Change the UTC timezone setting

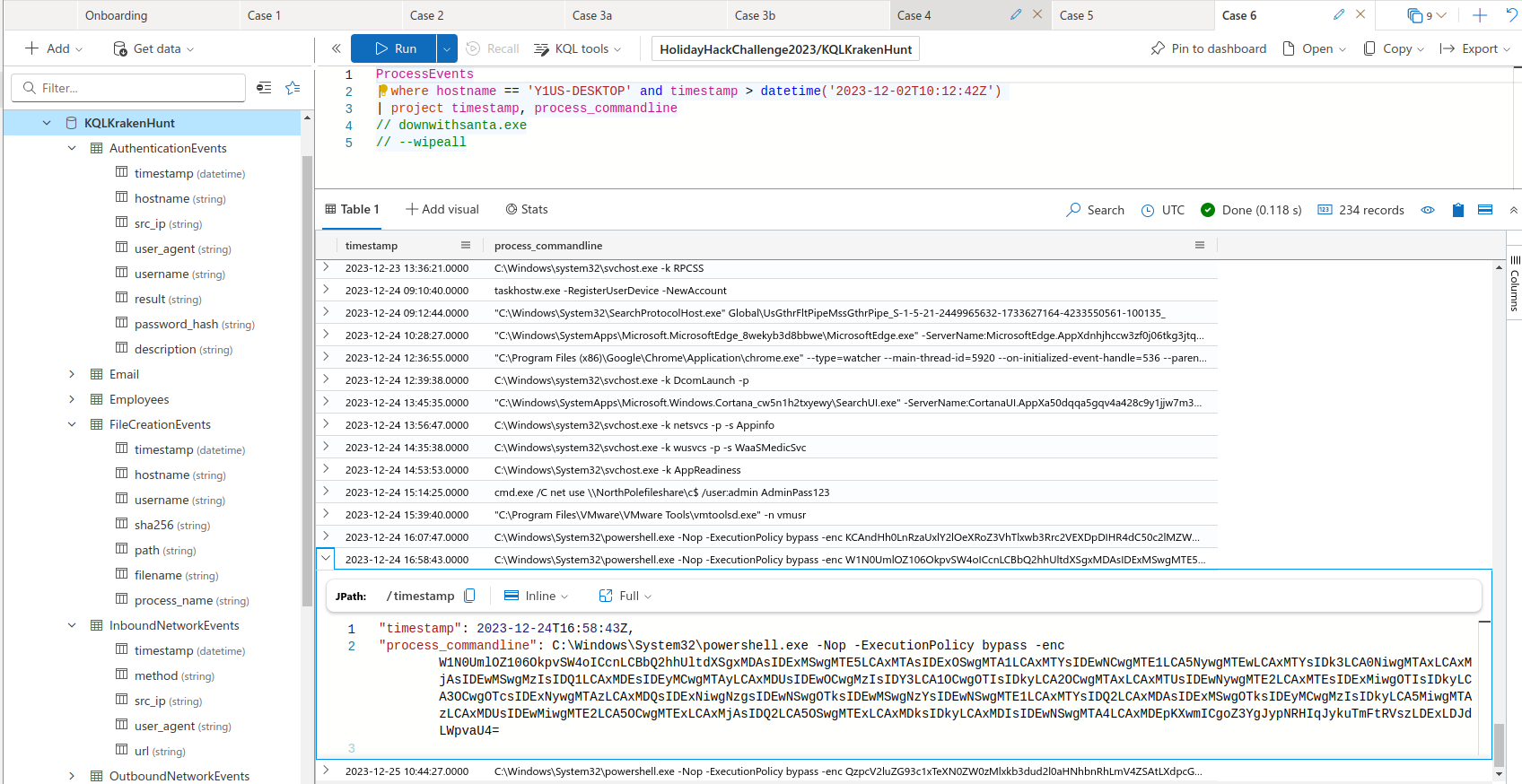tap(1163, 210)
